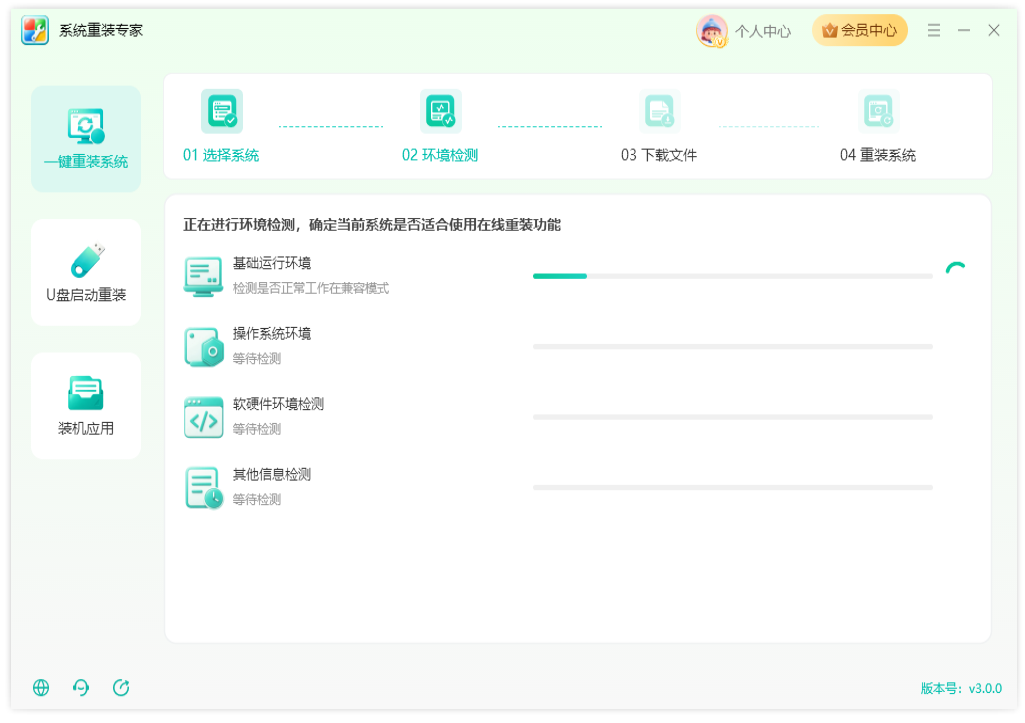Click the 03 下载文件 step label
The width and height of the screenshot is (1025, 723).
[x=659, y=155]
